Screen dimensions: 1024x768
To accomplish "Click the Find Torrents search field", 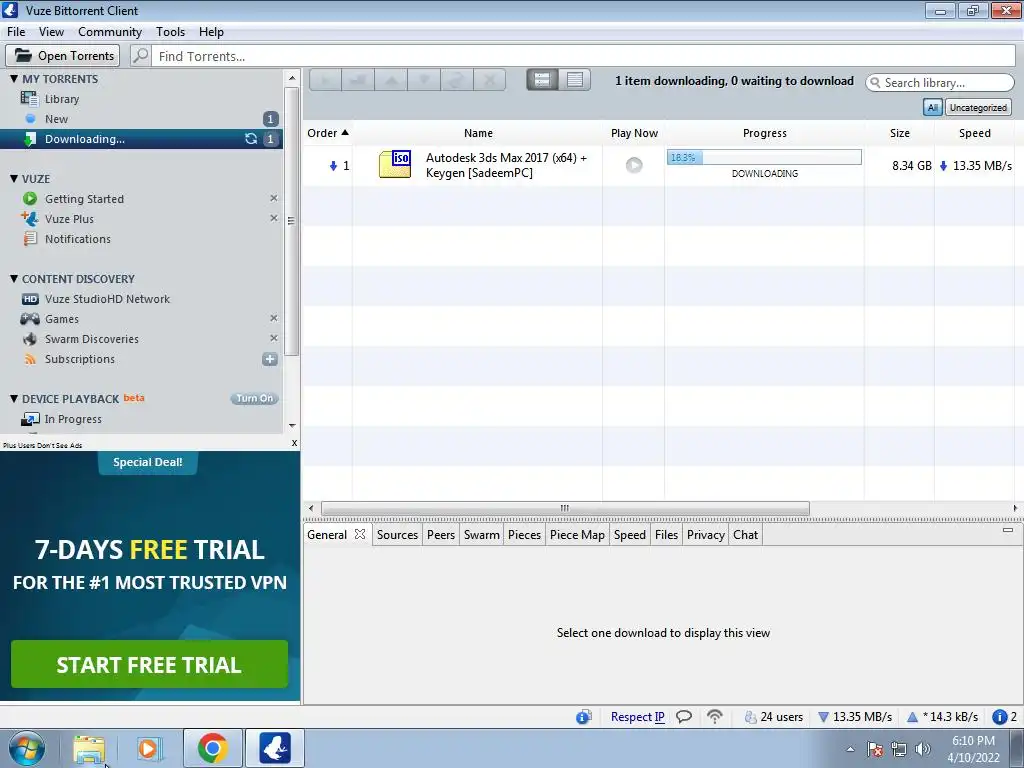I will 585,56.
